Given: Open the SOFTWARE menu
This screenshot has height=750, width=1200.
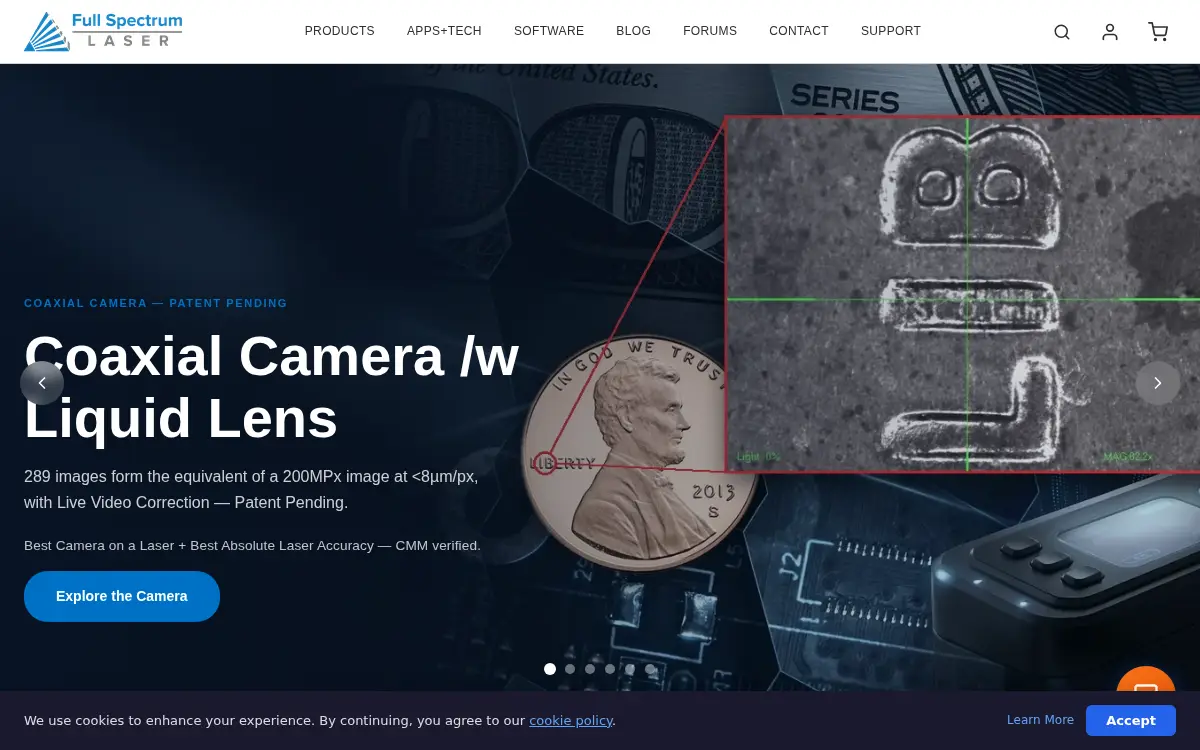Looking at the screenshot, I should click(549, 31).
